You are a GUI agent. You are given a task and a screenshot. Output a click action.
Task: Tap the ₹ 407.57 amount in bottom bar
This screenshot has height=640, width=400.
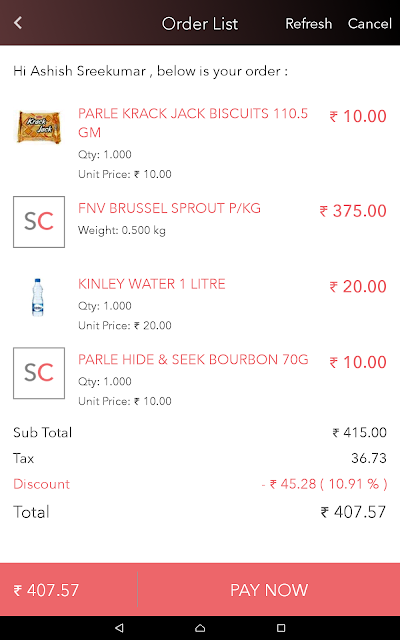click(x=46, y=590)
